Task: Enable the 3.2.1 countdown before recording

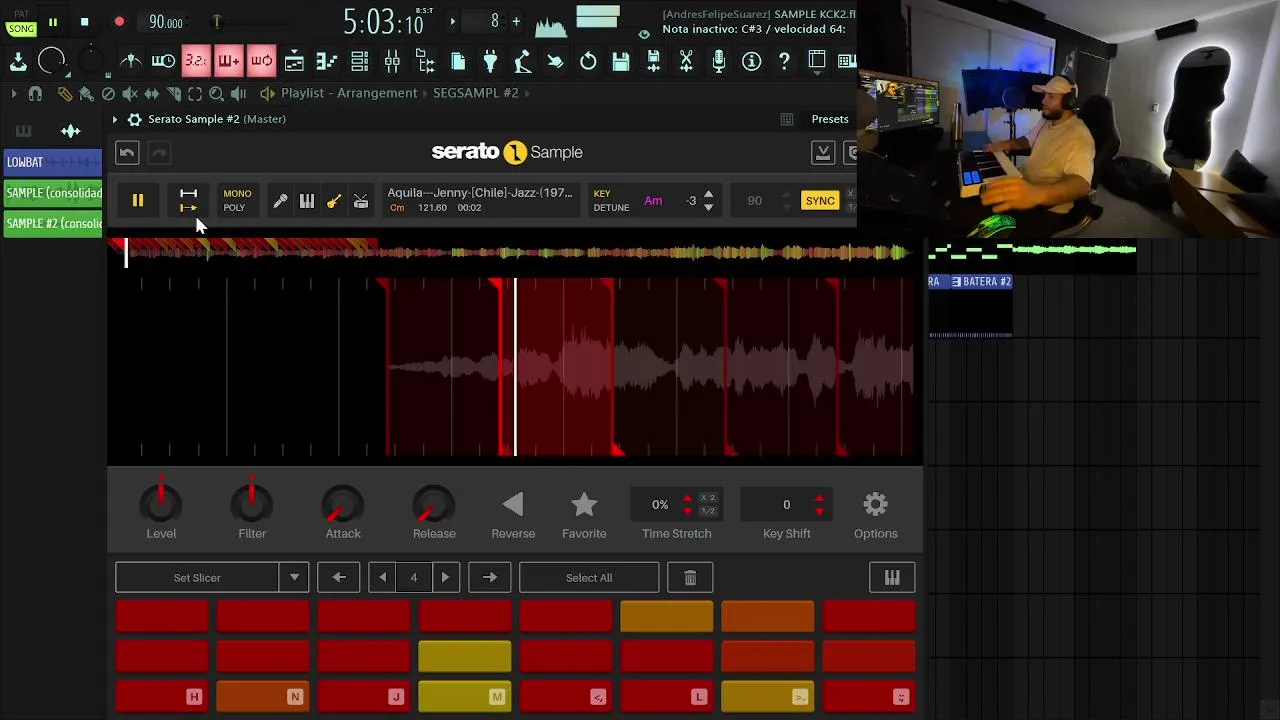Action: click(x=196, y=61)
